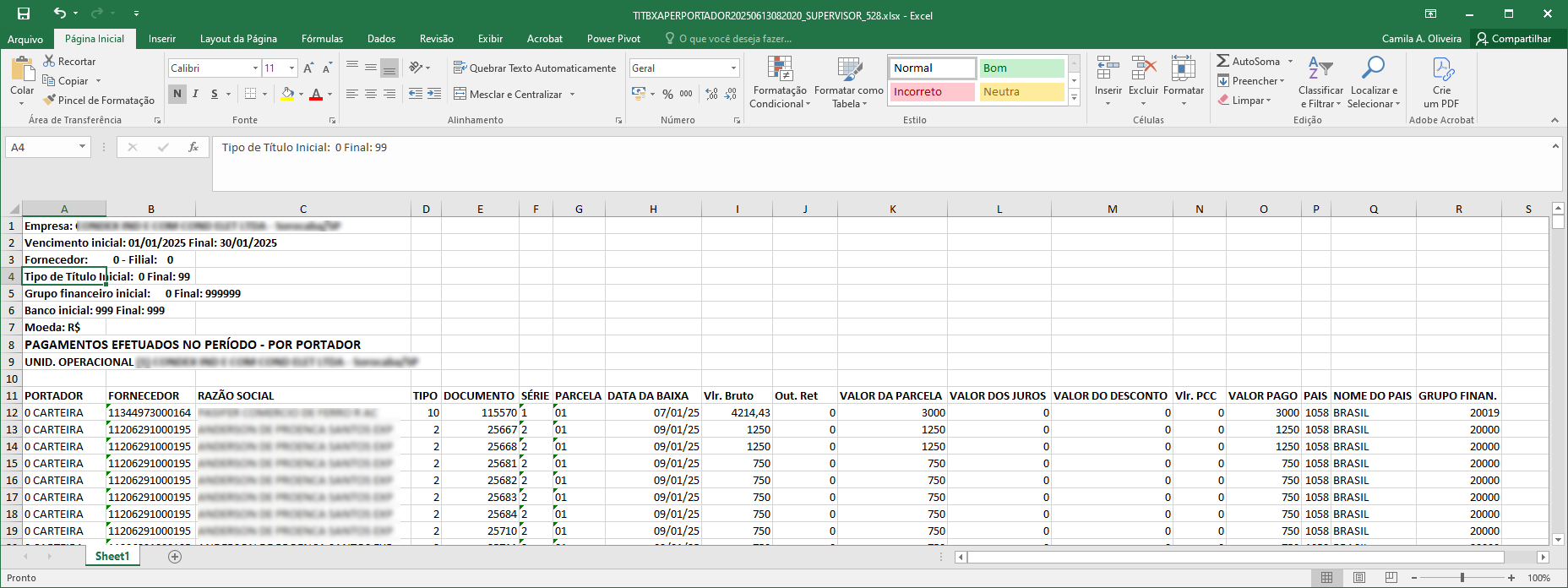The width and height of the screenshot is (1568, 588).
Task: Open Localizar e Selecionar
Action: coord(1374,82)
